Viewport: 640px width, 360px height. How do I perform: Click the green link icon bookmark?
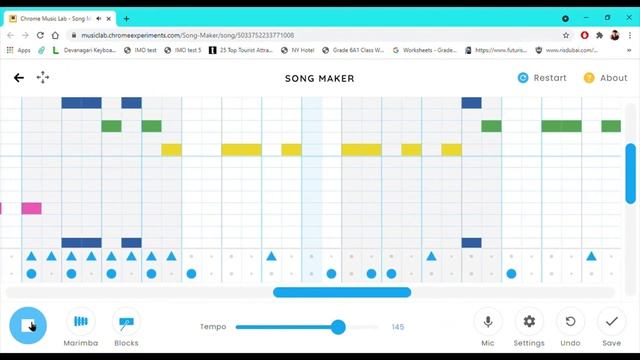coord(41,50)
